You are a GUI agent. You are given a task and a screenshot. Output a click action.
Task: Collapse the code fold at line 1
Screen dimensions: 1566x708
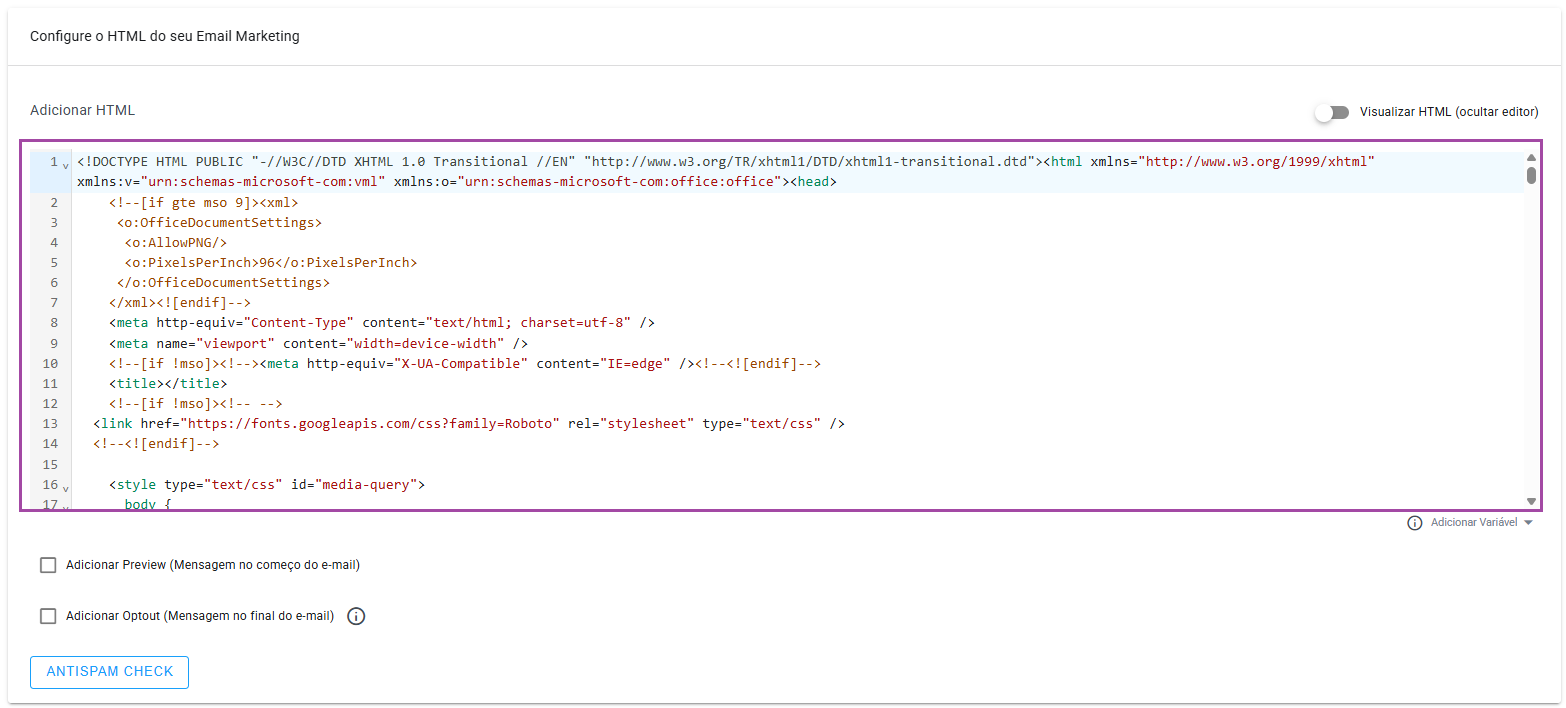(x=66, y=165)
